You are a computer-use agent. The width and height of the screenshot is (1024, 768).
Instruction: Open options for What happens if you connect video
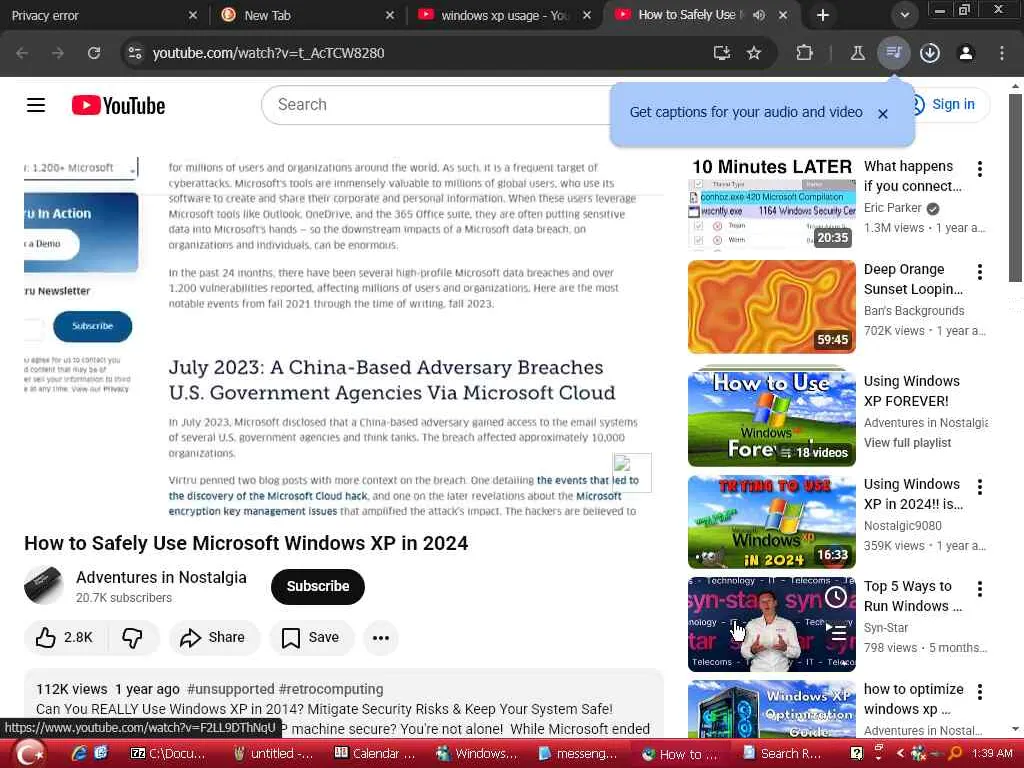tap(980, 169)
